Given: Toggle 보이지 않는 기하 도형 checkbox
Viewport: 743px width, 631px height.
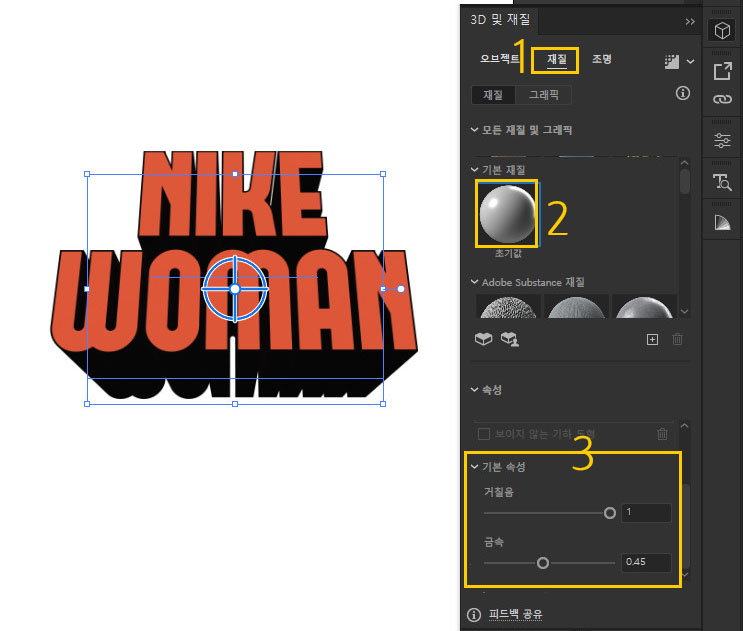Looking at the screenshot, I should point(484,434).
